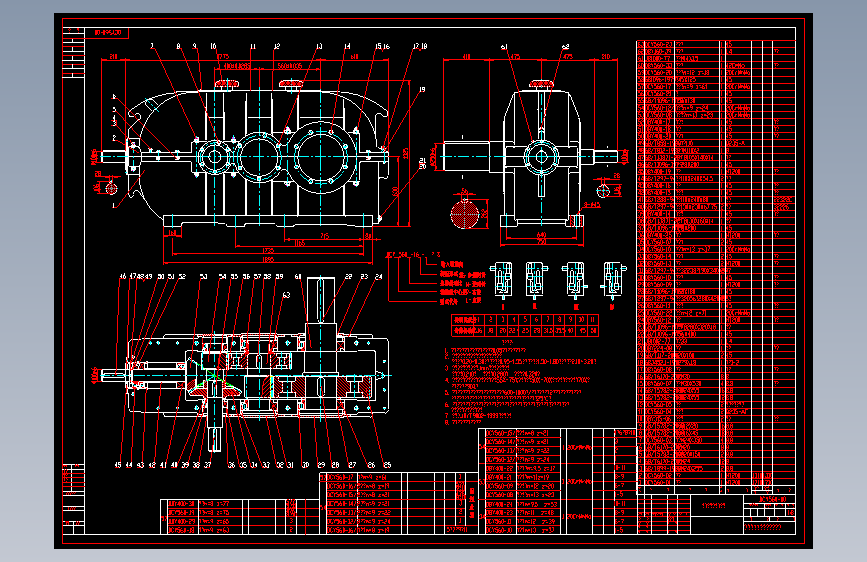Click balloon number 33 below plan view
This screenshot has height=562, width=867.
[x=266, y=465]
